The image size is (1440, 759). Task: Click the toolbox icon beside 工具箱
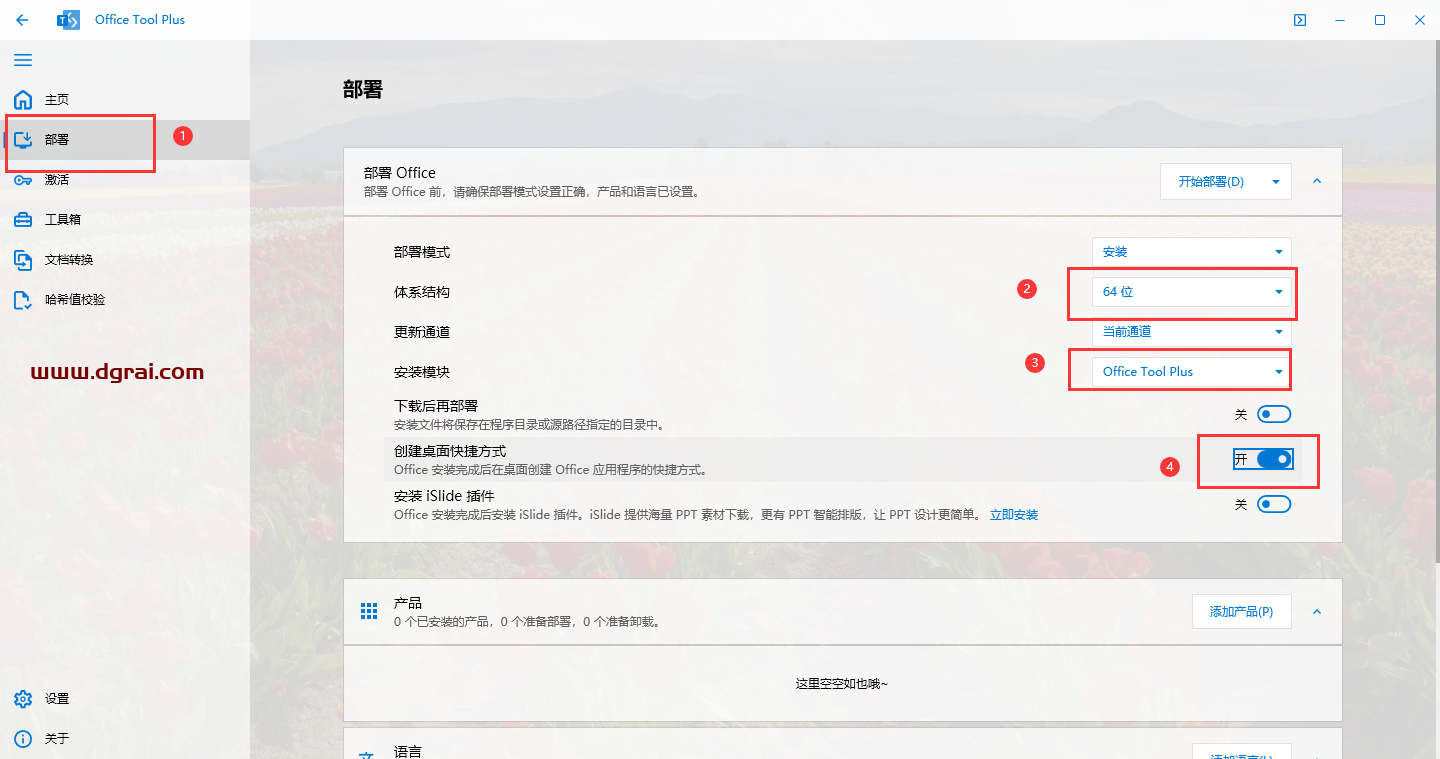[23, 220]
